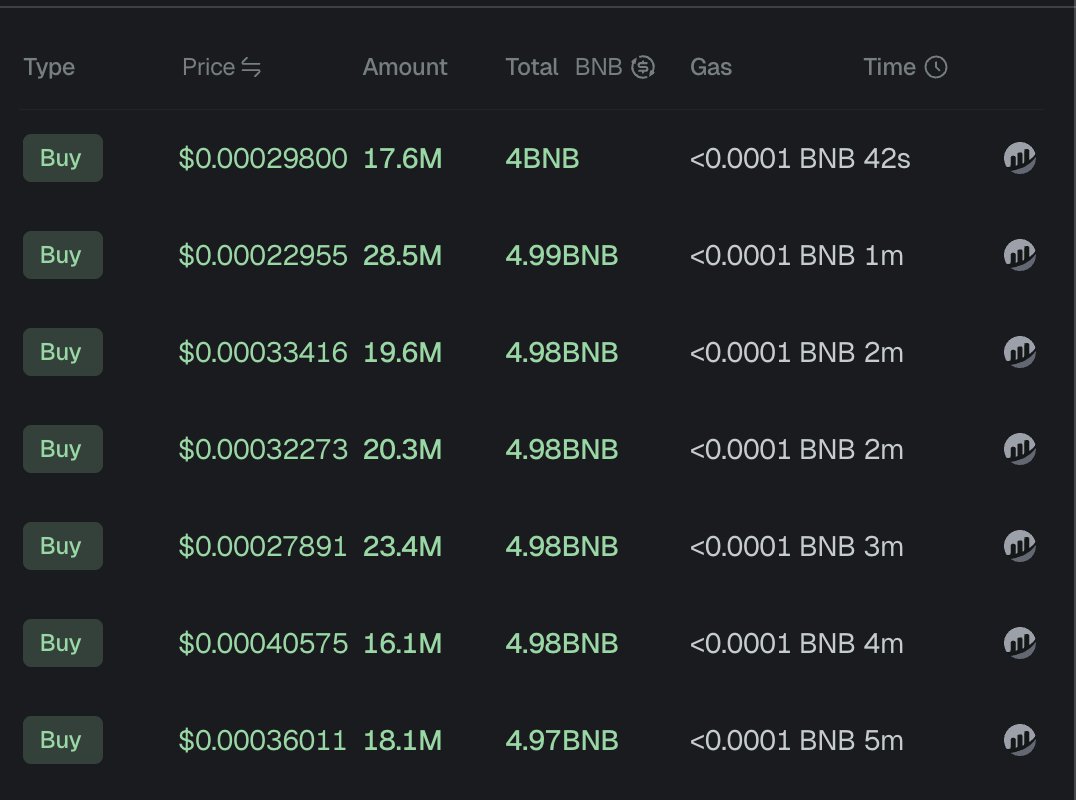Click amount 17.6M

(402, 158)
